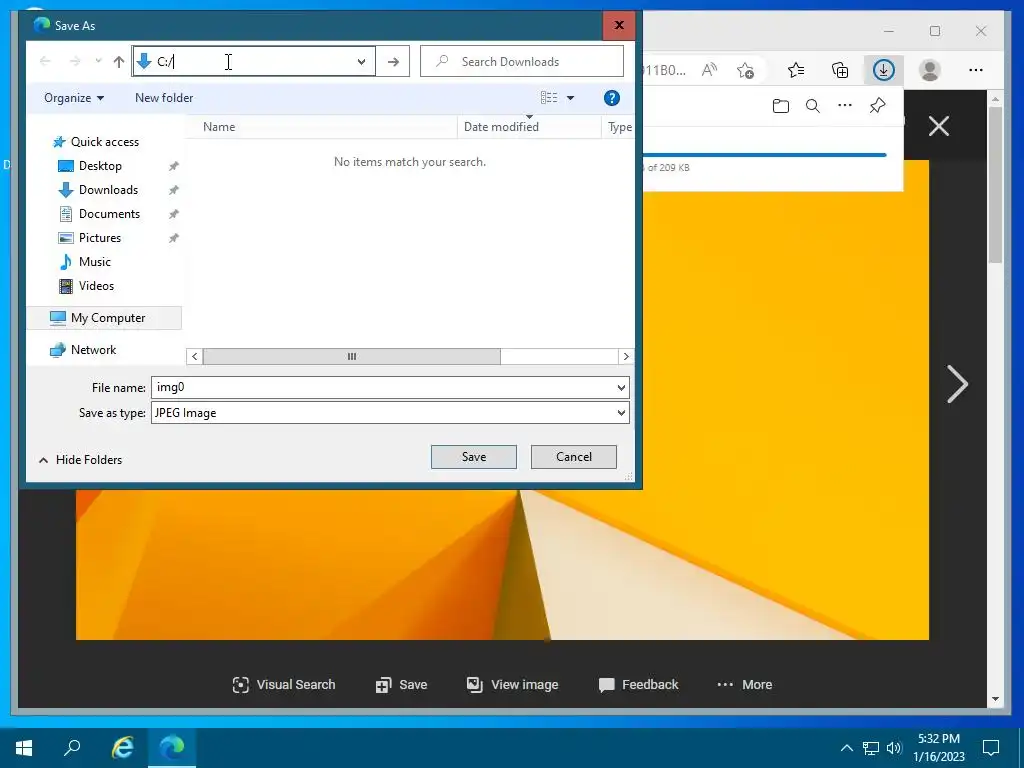Click the download progress bar
Image resolution: width=1024 pixels, height=768 pixels.
(764, 155)
